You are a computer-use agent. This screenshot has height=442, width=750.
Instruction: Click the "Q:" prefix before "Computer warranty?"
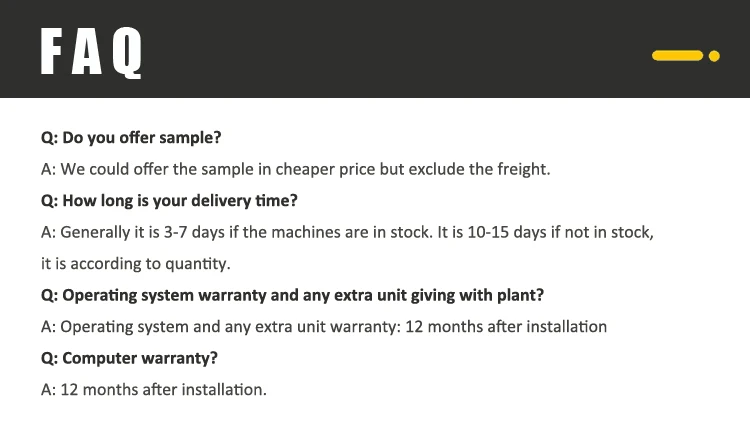49,357
